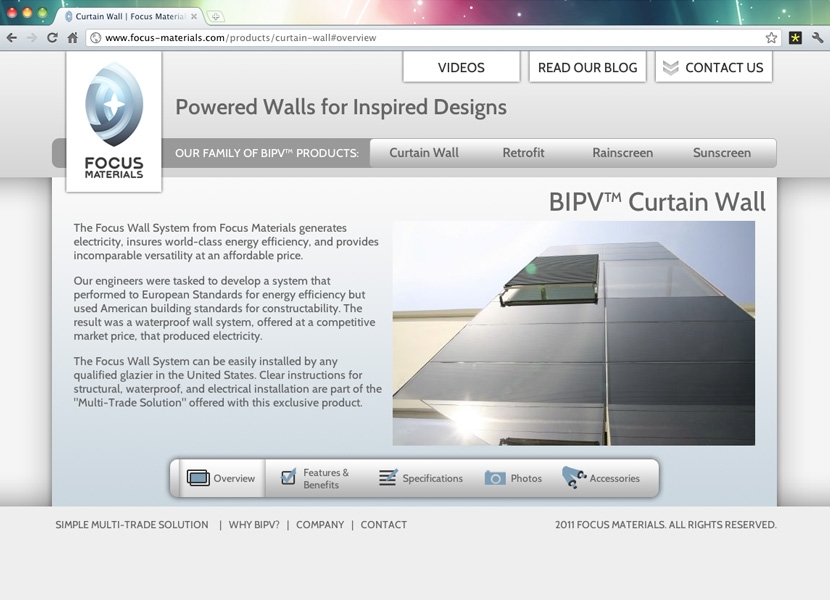Viewport: 830px width, 600px height.
Task: Click the READ OUR BLOG button
Action: click(x=588, y=67)
